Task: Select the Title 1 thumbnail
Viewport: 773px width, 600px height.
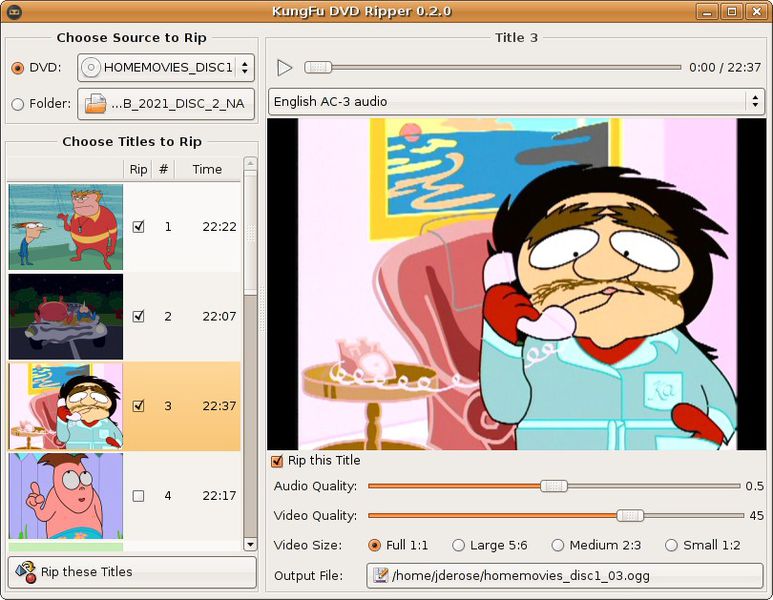Action: click(66, 227)
